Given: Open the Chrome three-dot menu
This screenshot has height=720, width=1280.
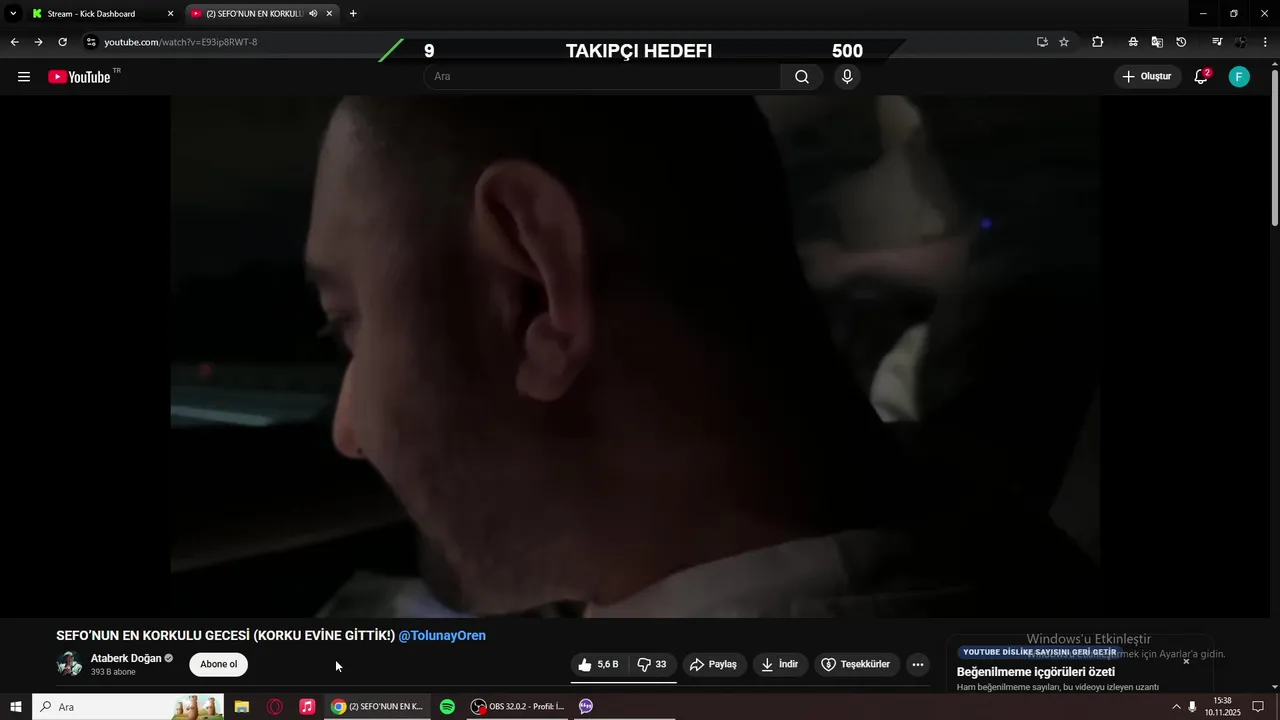Looking at the screenshot, I should (x=1266, y=42).
